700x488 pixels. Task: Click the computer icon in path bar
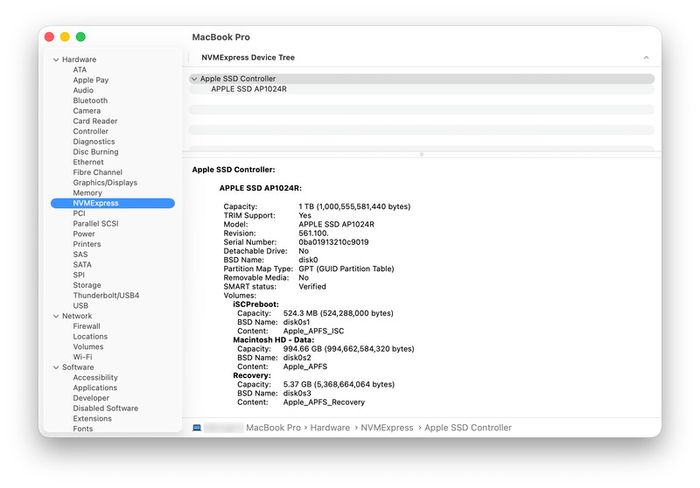[197, 428]
